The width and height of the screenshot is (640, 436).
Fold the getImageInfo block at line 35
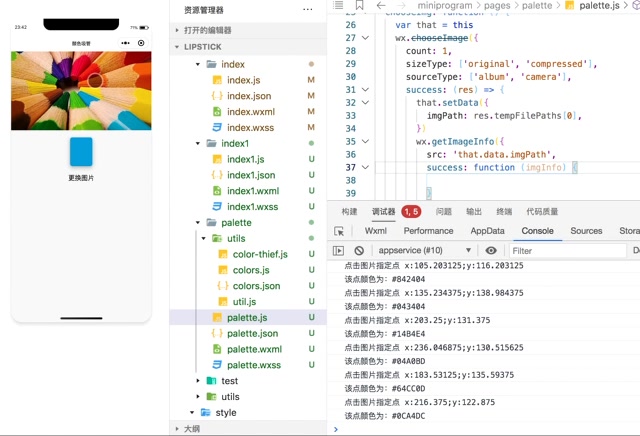(366, 142)
